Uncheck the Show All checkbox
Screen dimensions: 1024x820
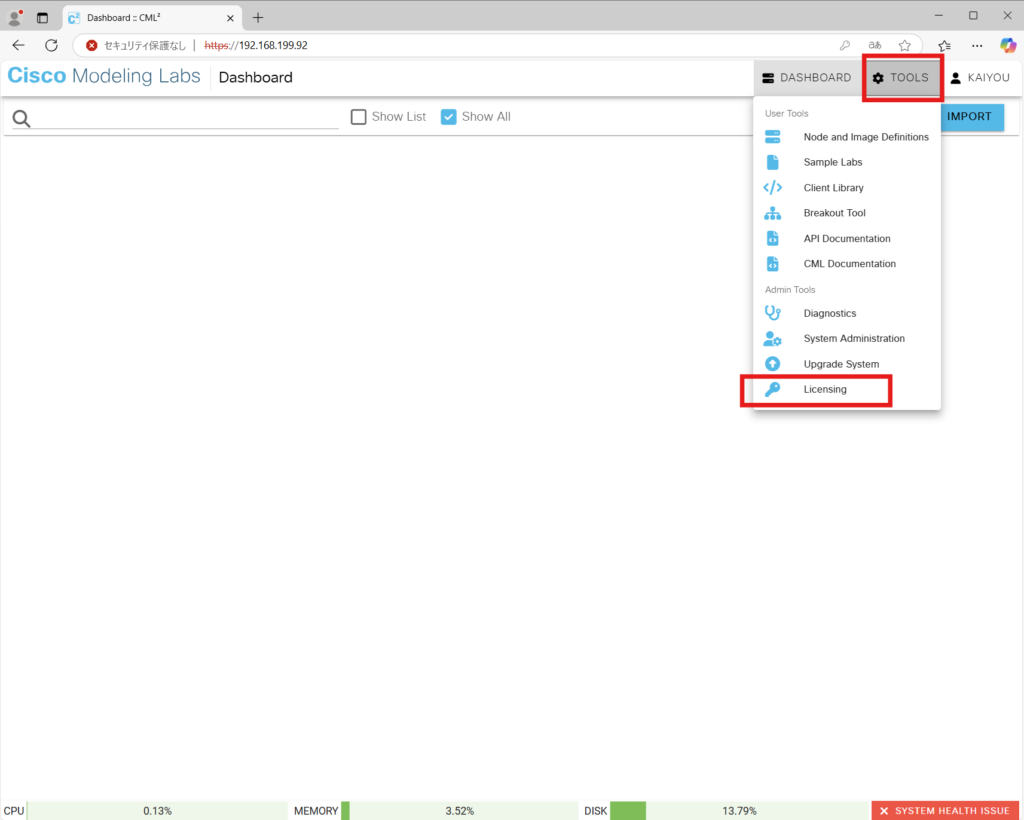tap(449, 117)
